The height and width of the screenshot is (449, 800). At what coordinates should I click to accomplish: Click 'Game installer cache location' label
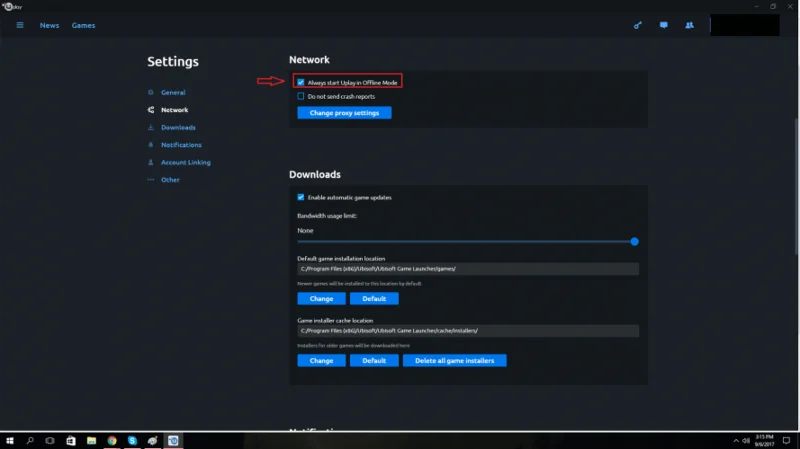pyautogui.click(x=335, y=320)
